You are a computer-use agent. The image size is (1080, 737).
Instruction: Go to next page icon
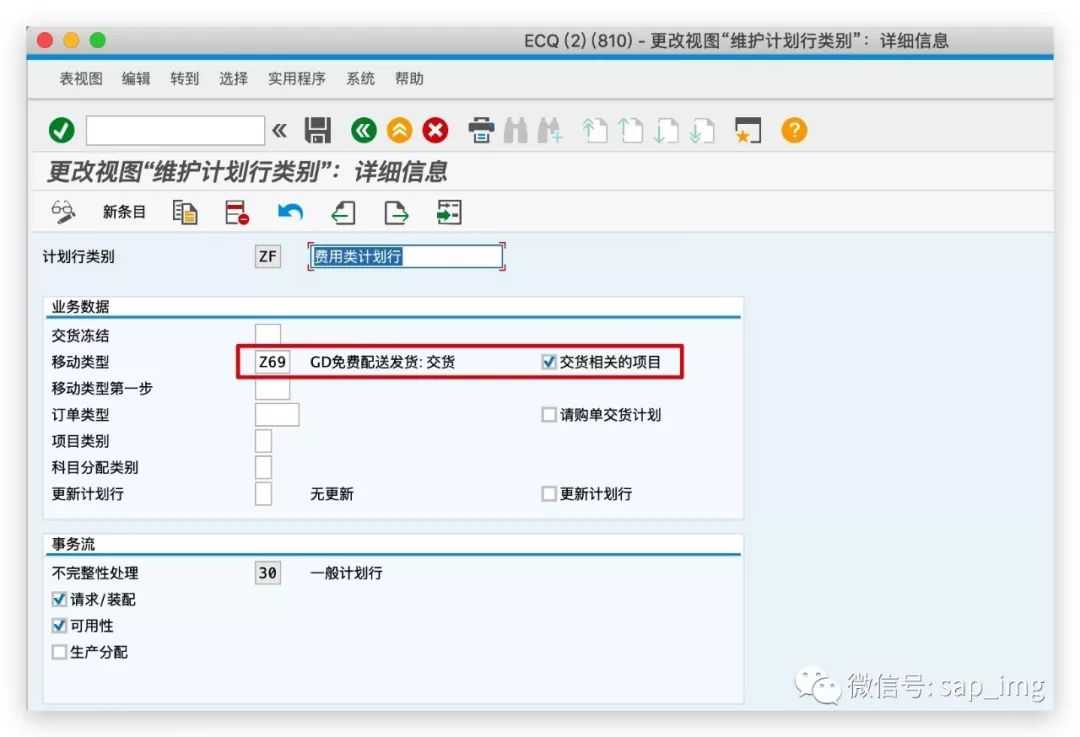tap(666, 130)
